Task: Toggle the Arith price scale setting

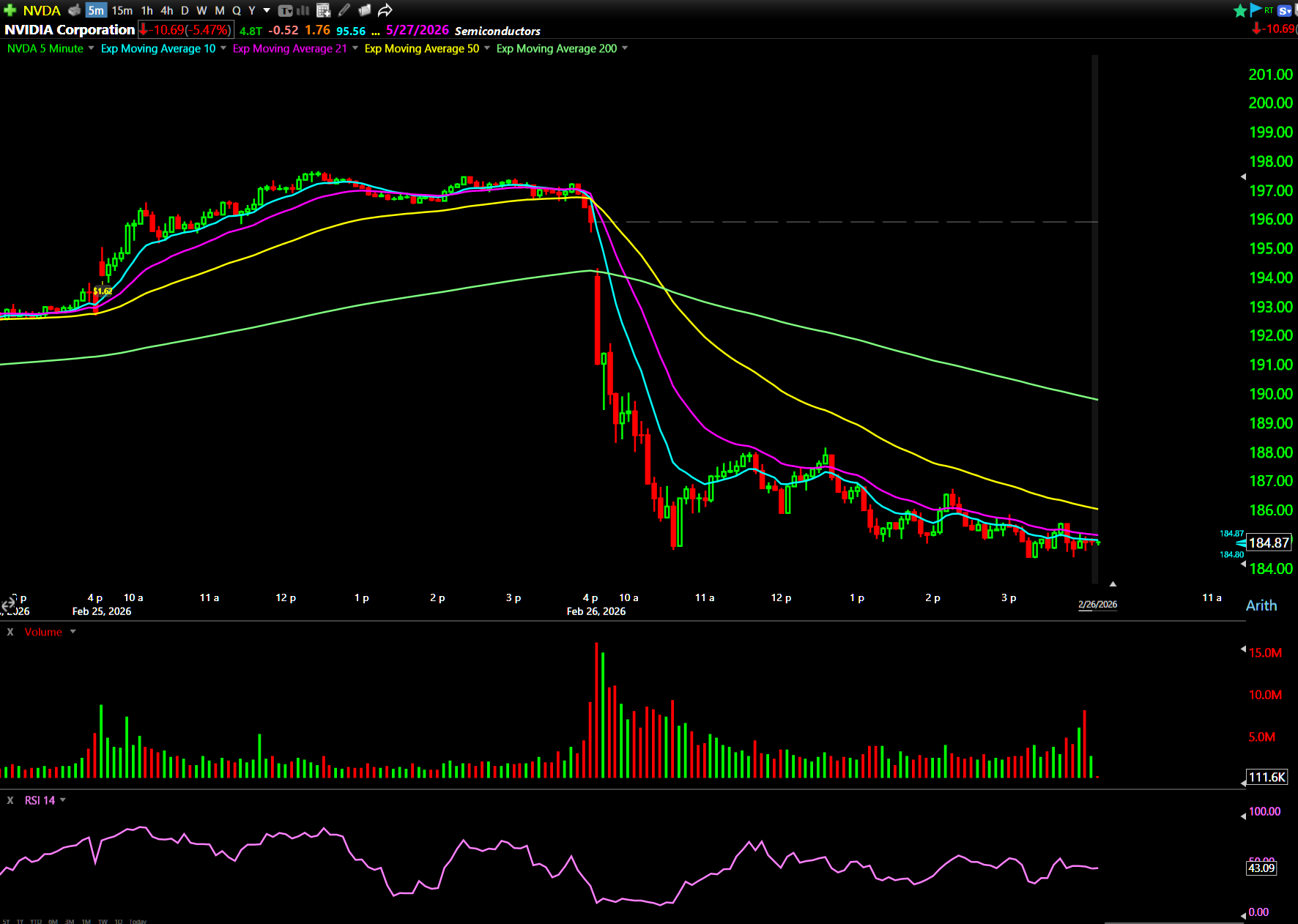Action: (x=1261, y=606)
